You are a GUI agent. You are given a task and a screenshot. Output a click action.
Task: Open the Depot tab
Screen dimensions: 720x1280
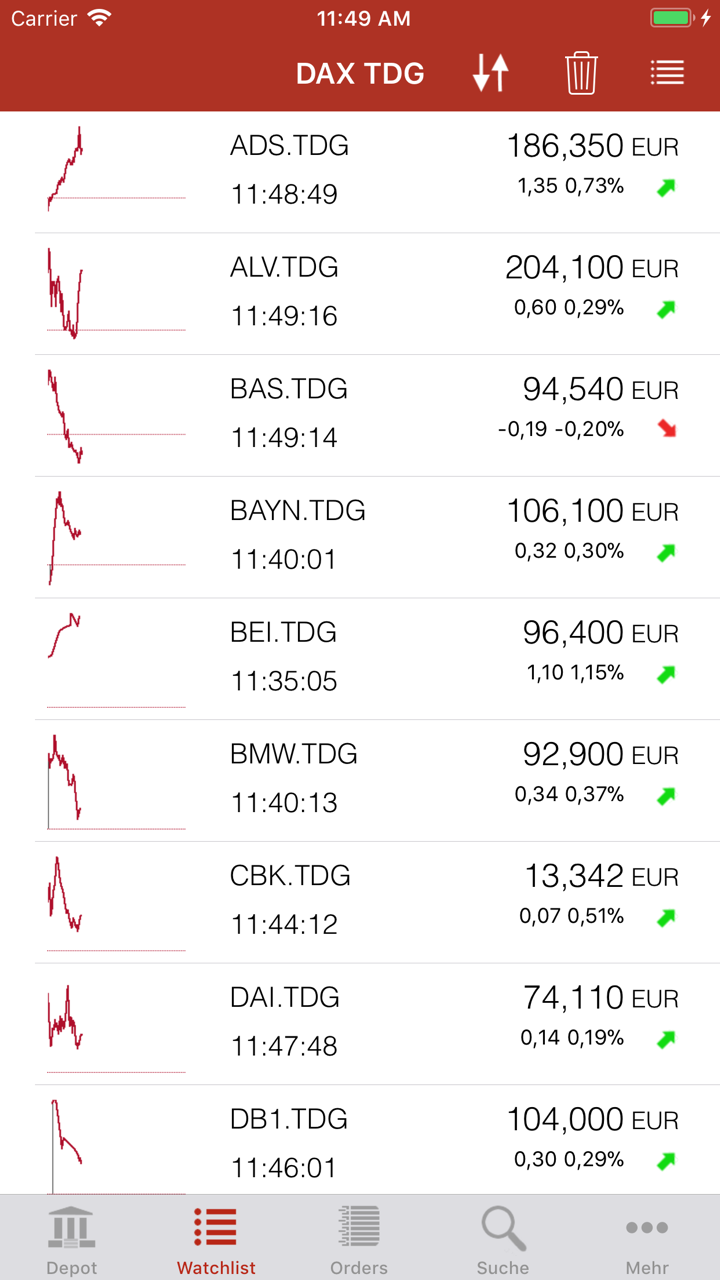(72, 1238)
